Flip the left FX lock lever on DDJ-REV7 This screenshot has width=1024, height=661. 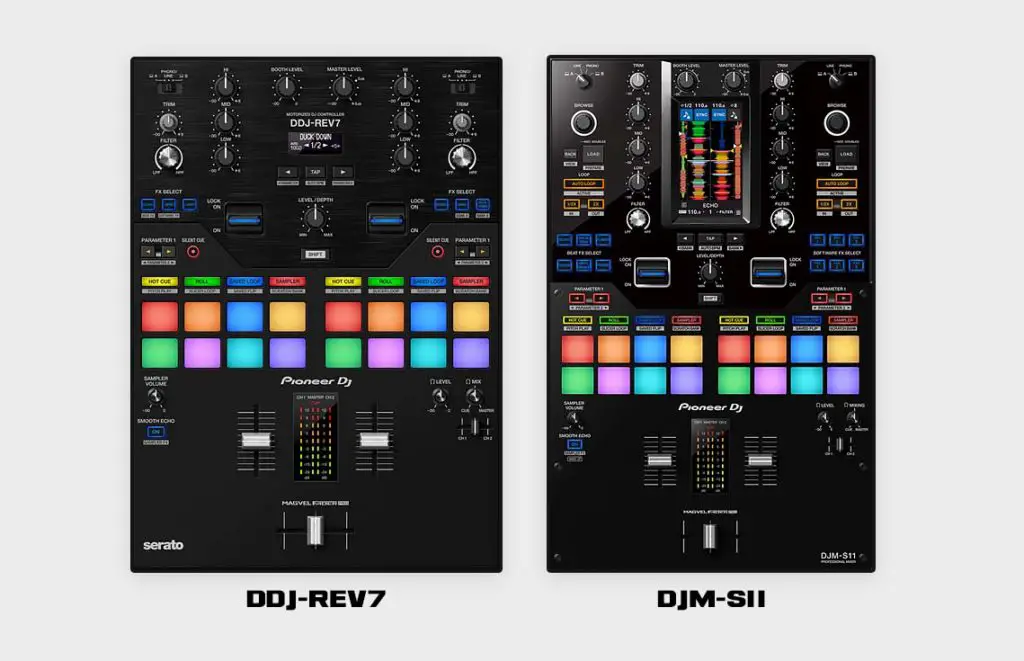244,219
